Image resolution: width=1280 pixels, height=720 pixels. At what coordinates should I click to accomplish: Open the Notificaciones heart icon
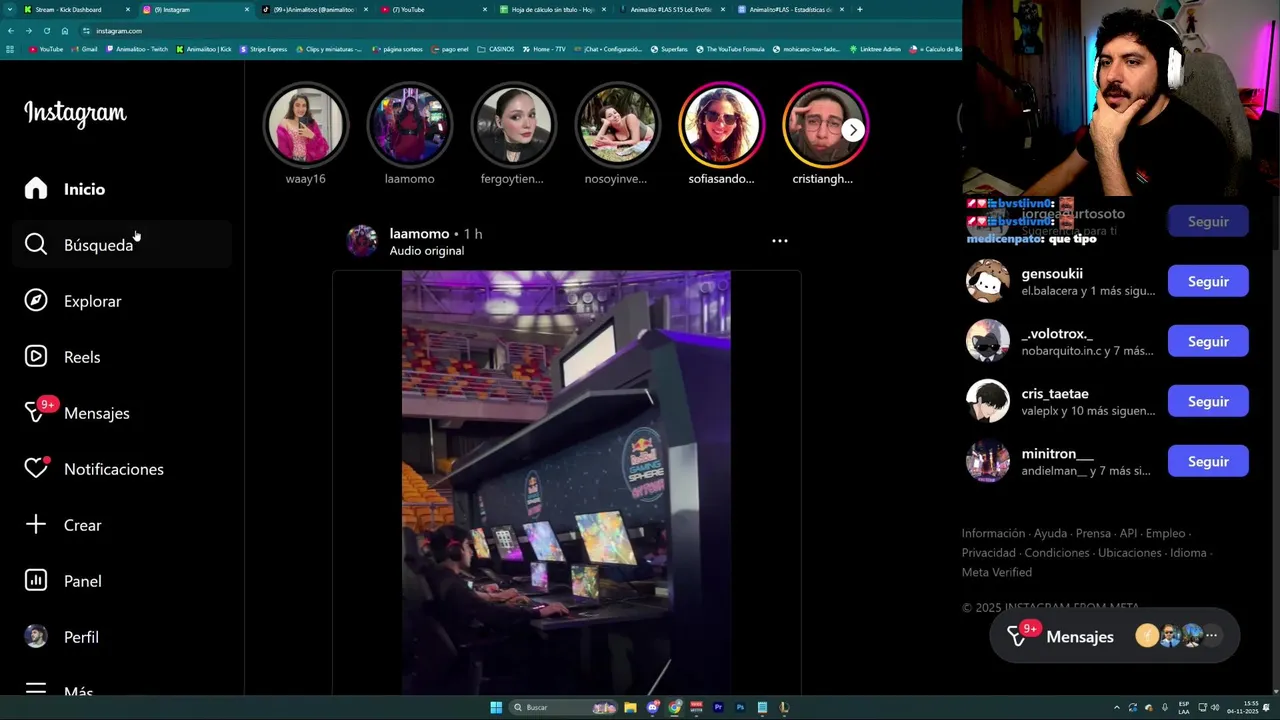36,468
